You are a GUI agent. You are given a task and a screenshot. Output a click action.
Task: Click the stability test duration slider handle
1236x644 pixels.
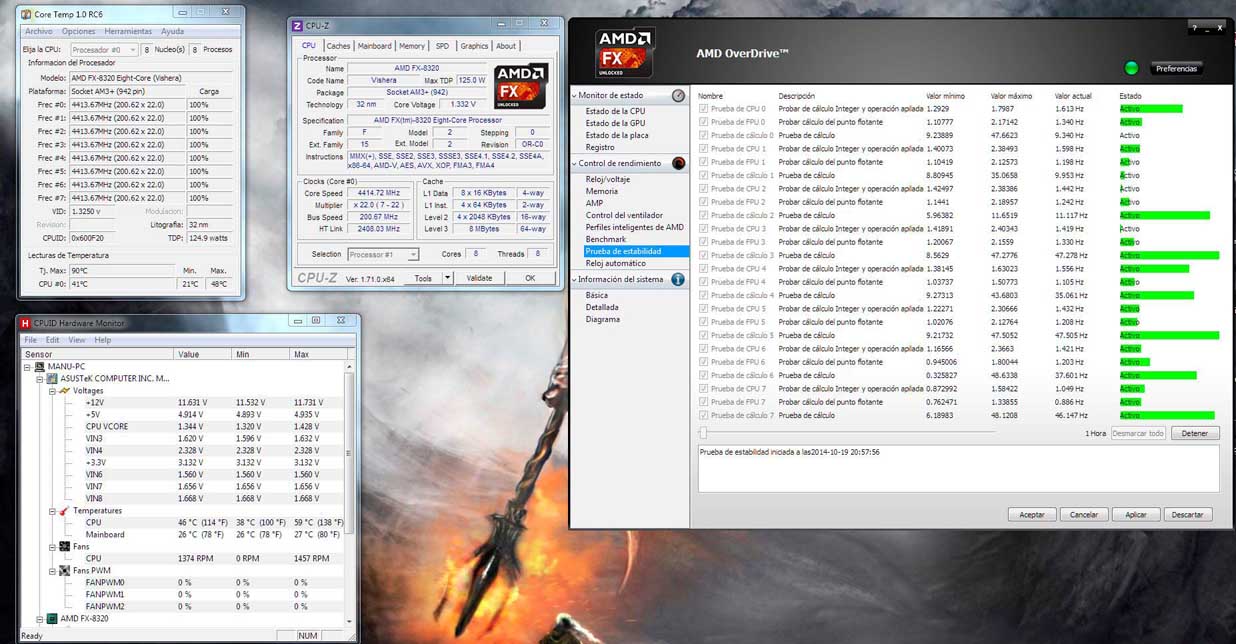pyautogui.click(x=703, y=433)
